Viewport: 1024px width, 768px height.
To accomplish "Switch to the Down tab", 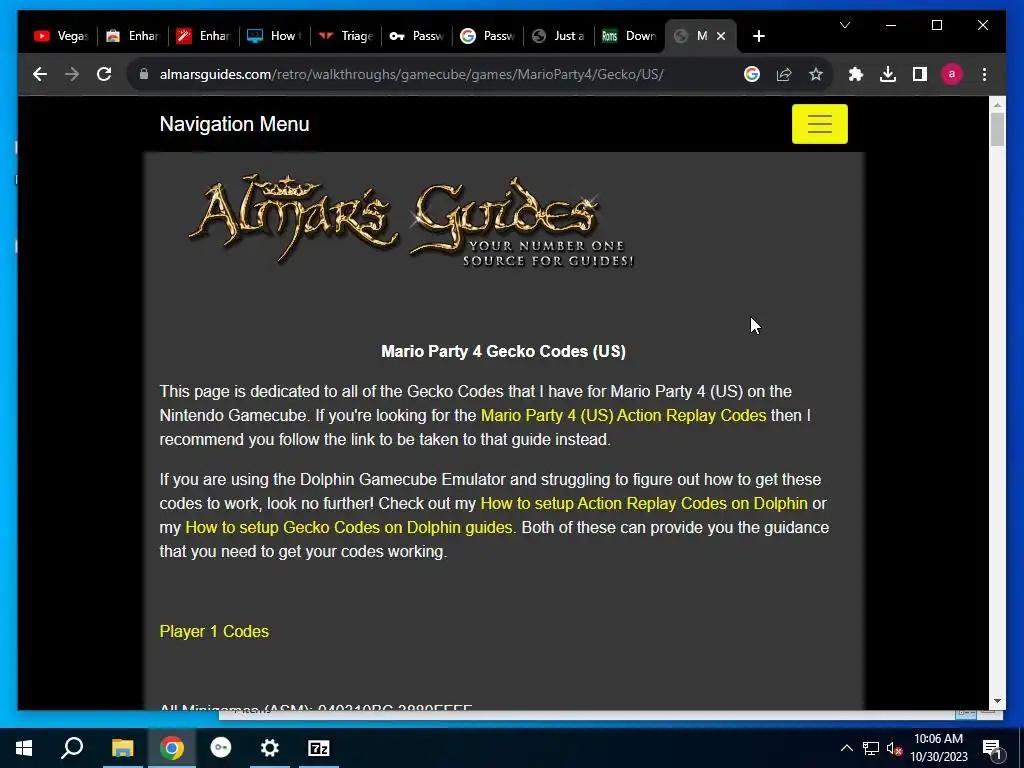I will 630,36.
